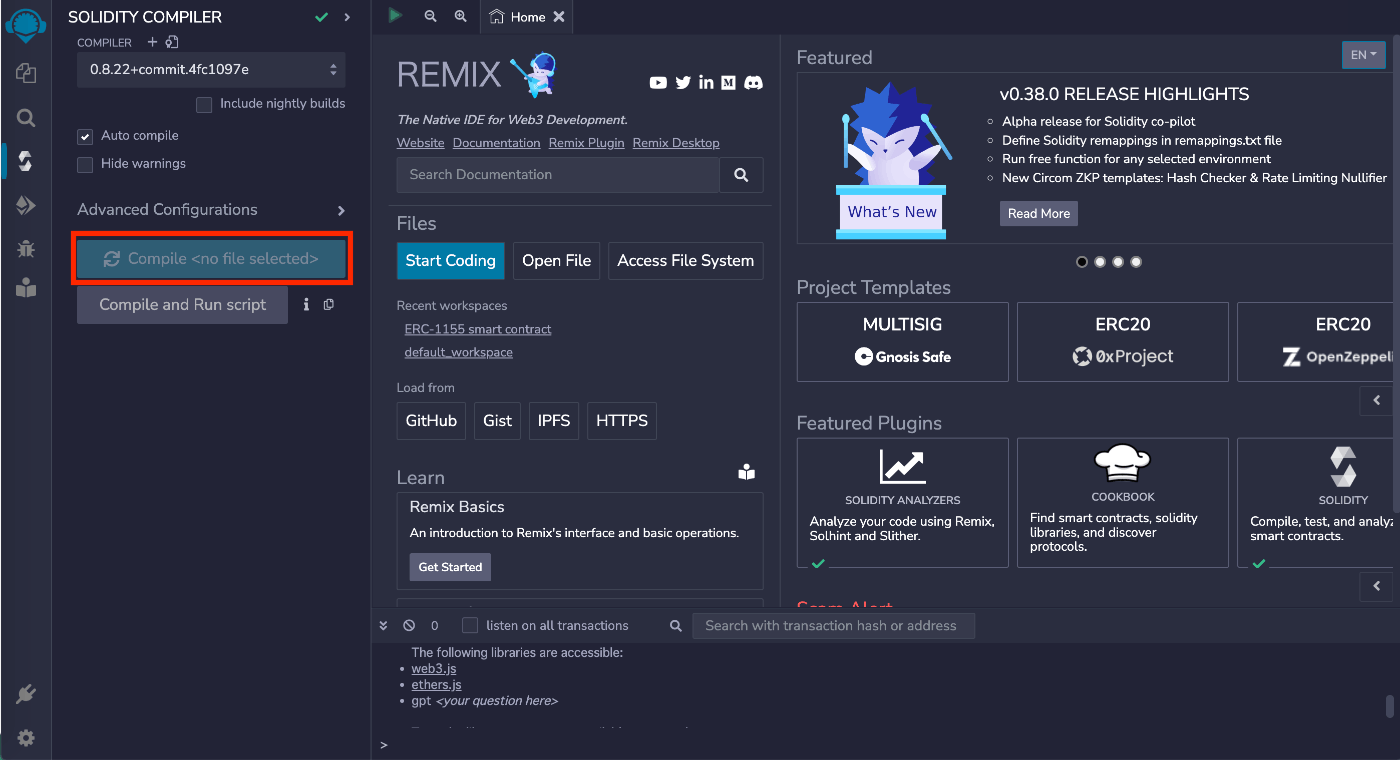
Task: Open the File Explorer sidebar icon
Action: coord(26,73)
